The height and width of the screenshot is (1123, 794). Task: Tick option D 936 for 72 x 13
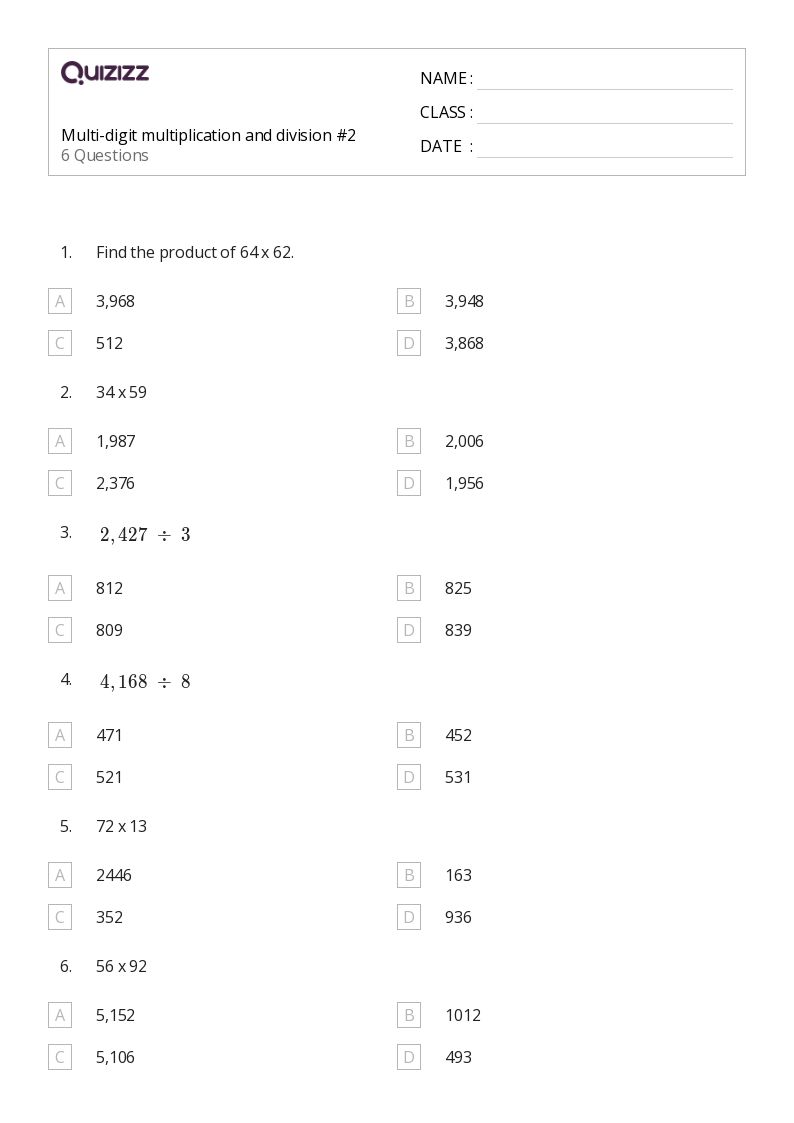click(409, 917)
